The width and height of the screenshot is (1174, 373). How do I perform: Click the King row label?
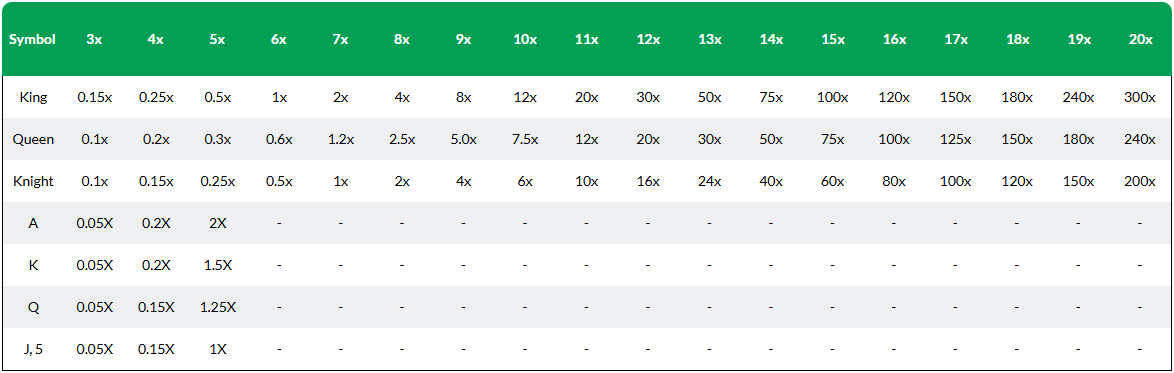pos(32,97)
